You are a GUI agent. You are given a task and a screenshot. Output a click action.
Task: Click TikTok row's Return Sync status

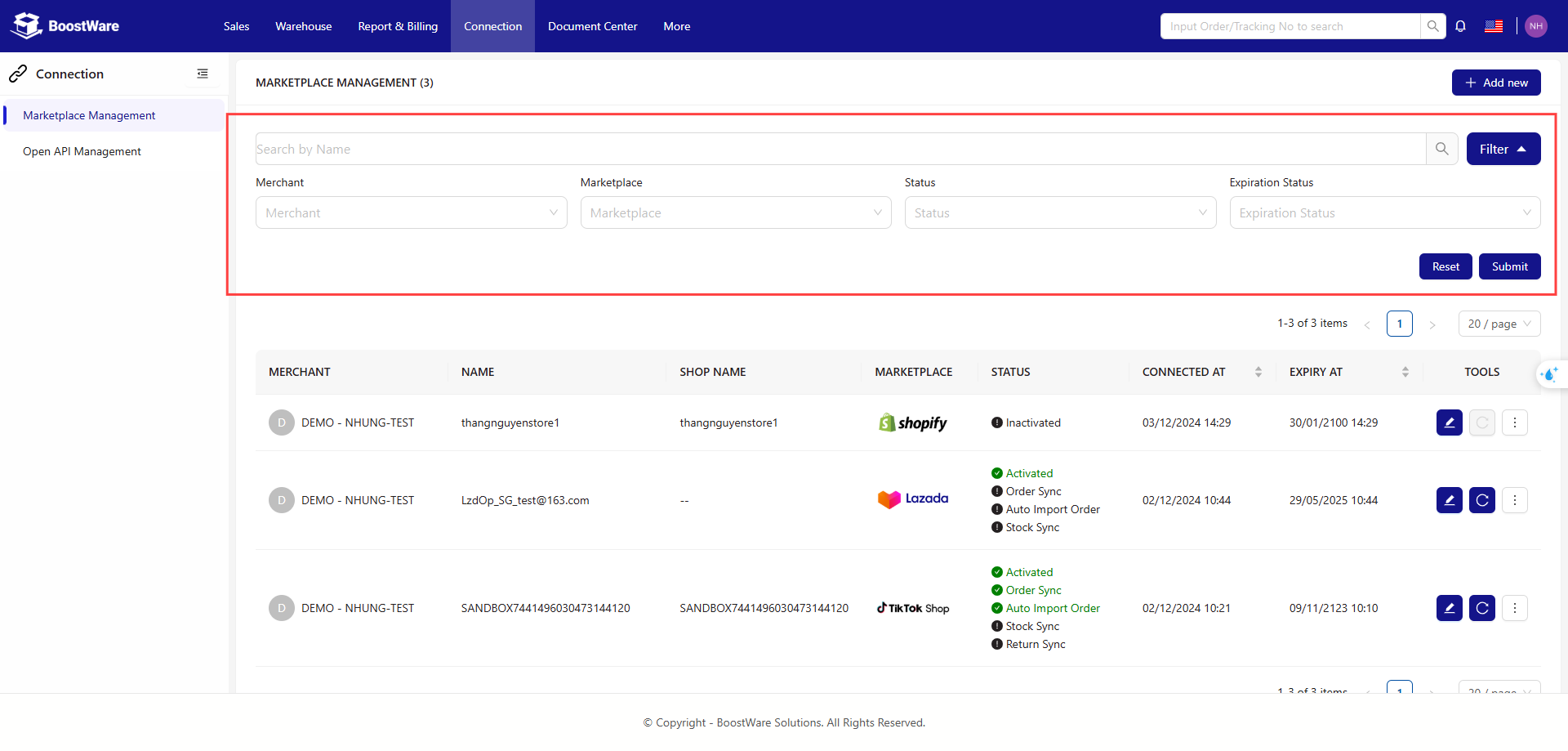coord(1028,644)
